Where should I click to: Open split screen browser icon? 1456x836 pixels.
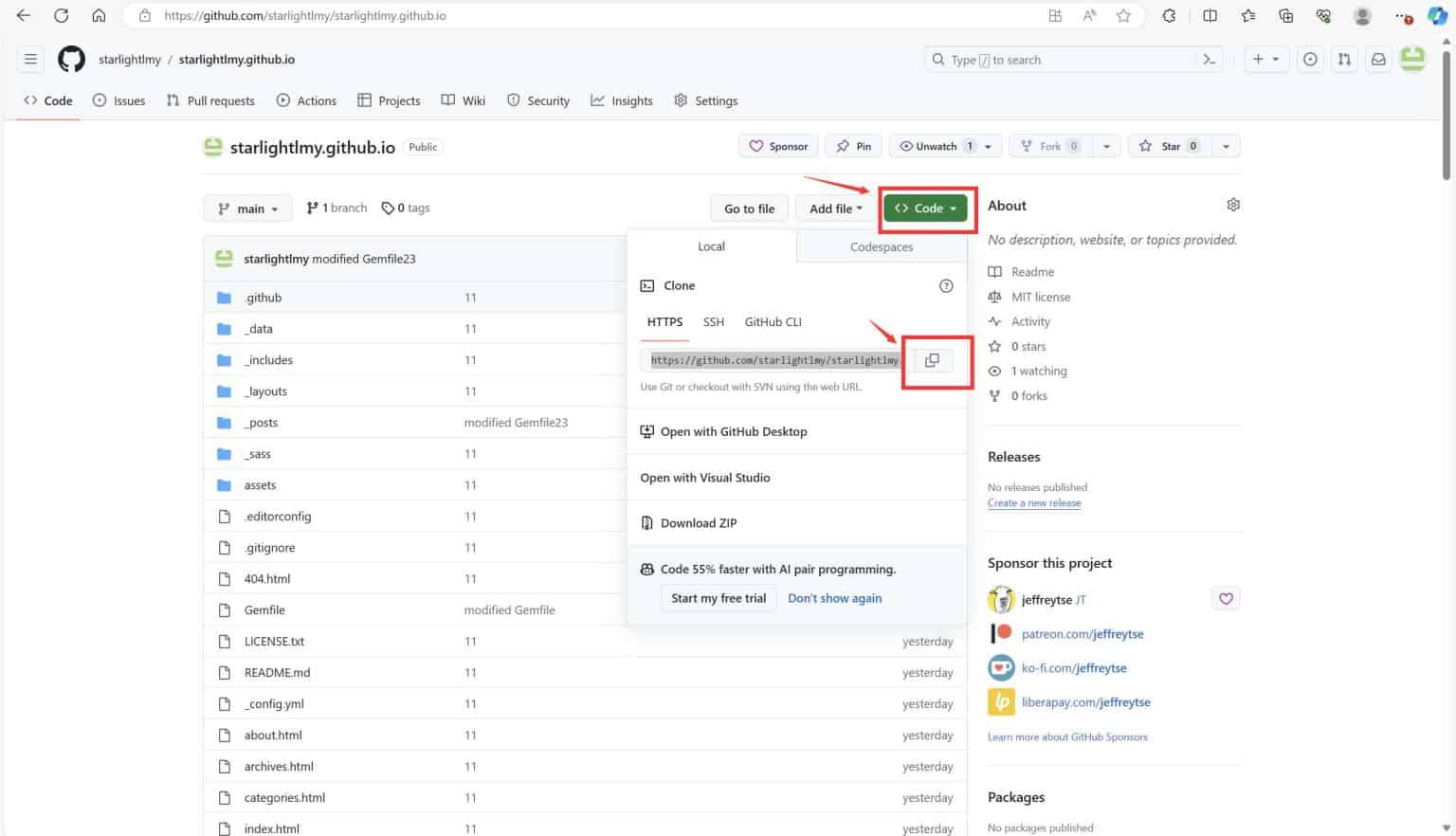(1210, 15)
